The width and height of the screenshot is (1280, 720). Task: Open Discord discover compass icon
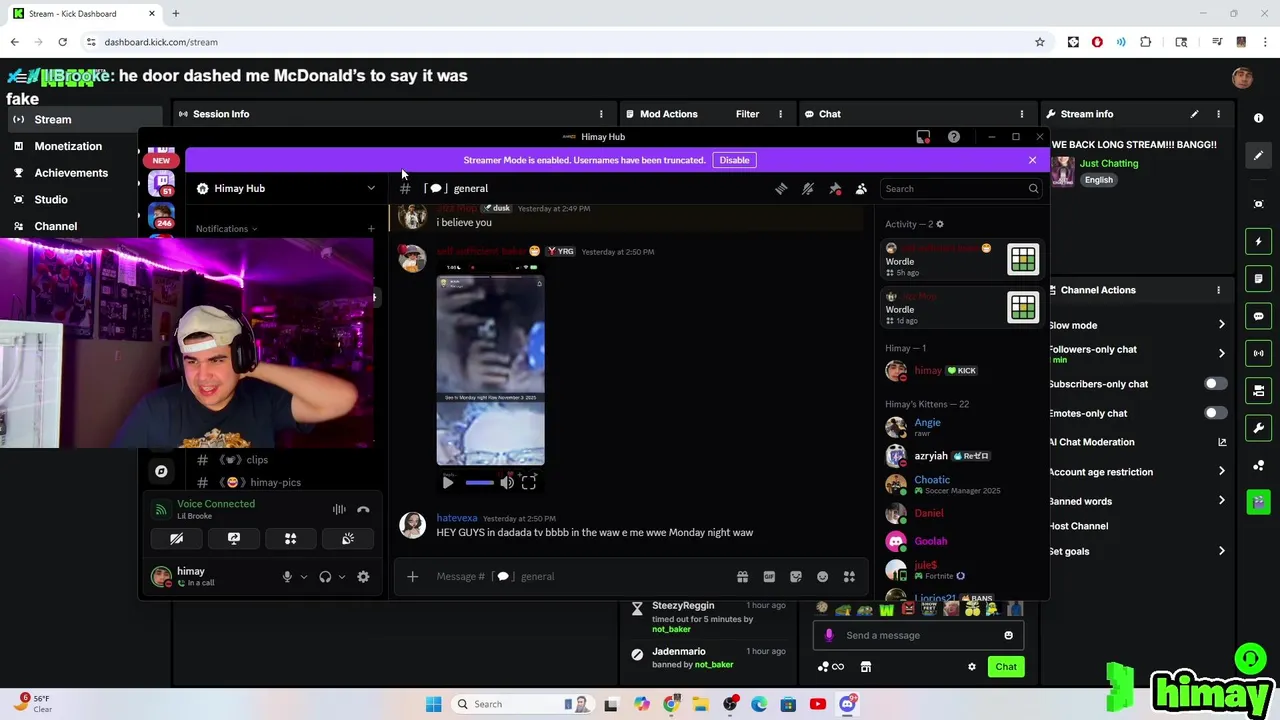click(161, 470)
